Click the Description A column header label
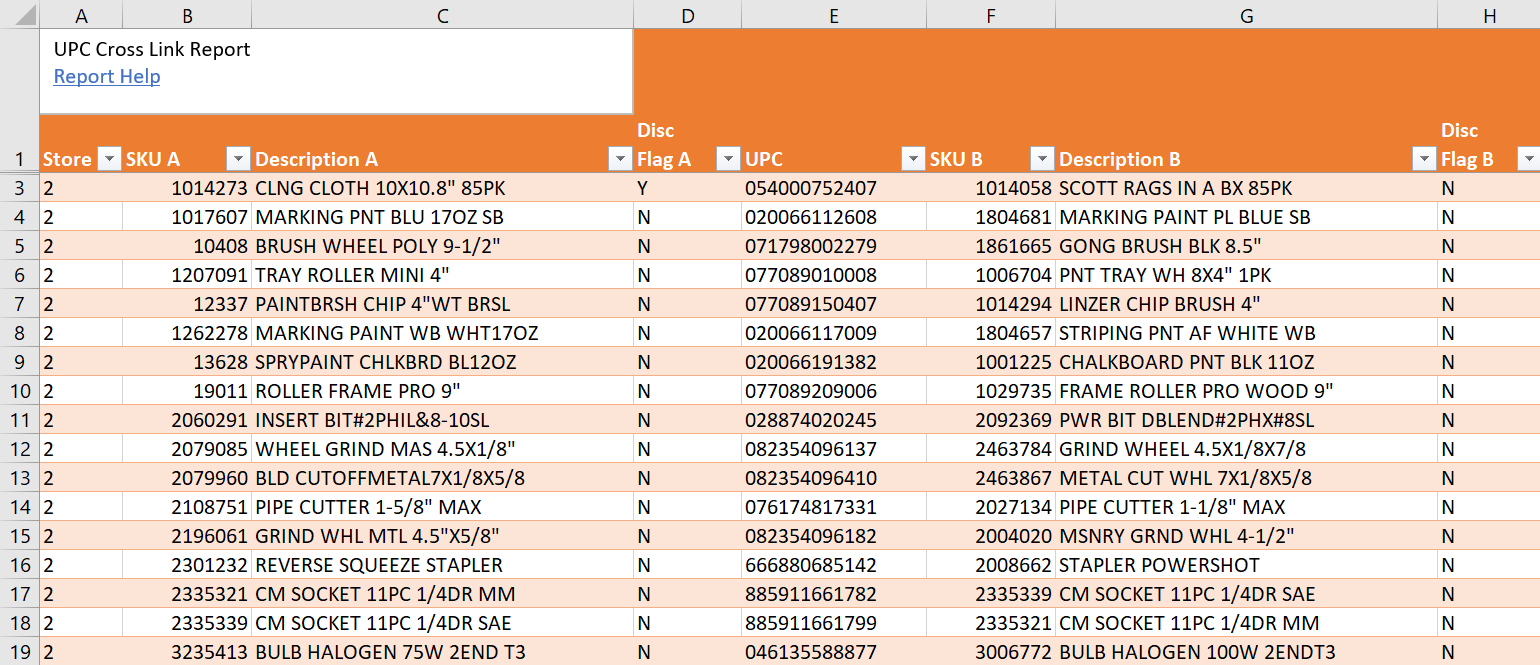The image size is (1540, 665). (317, 159)
